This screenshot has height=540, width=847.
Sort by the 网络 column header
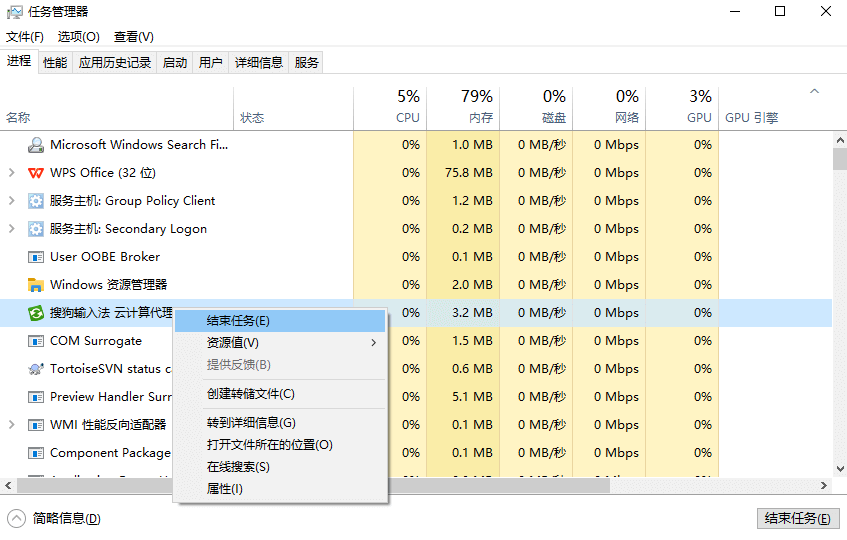click(x=609, y=107)
